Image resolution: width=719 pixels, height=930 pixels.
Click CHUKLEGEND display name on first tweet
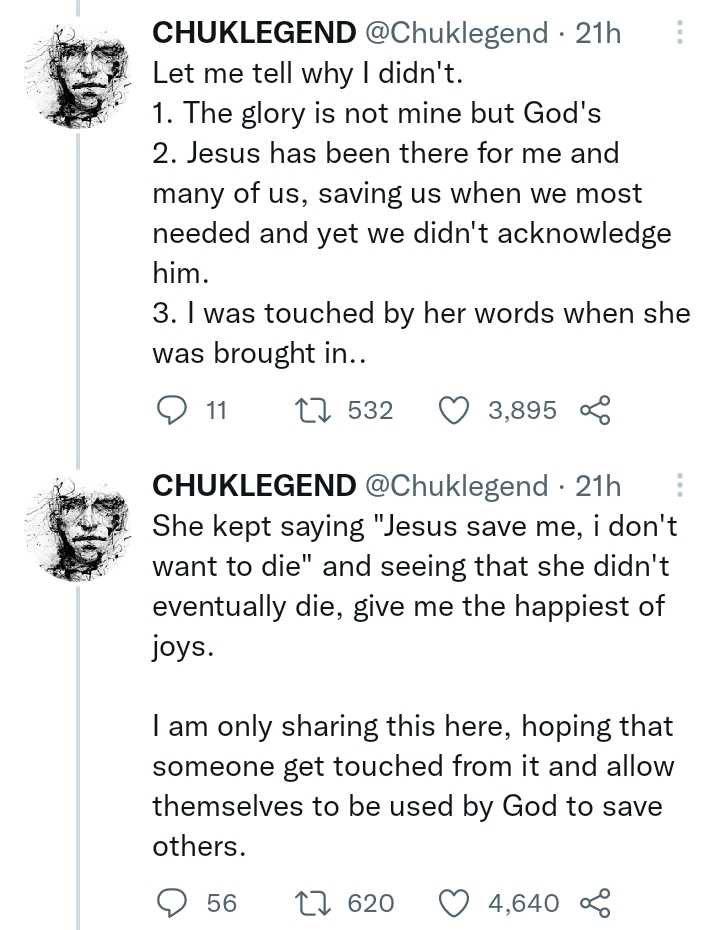pyautogui.click(x=253, y=34)
